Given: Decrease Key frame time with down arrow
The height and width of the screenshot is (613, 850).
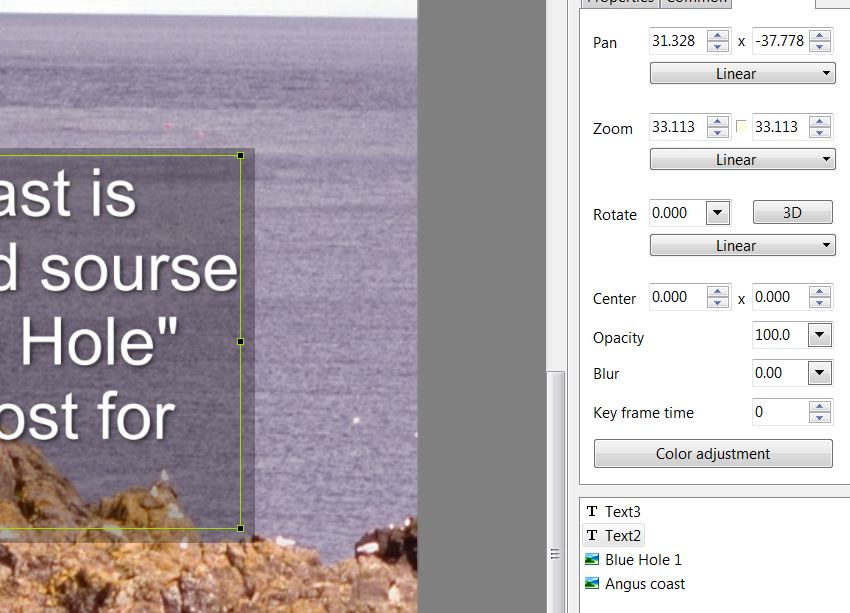Looking at the screenshot, I should 820,418.
